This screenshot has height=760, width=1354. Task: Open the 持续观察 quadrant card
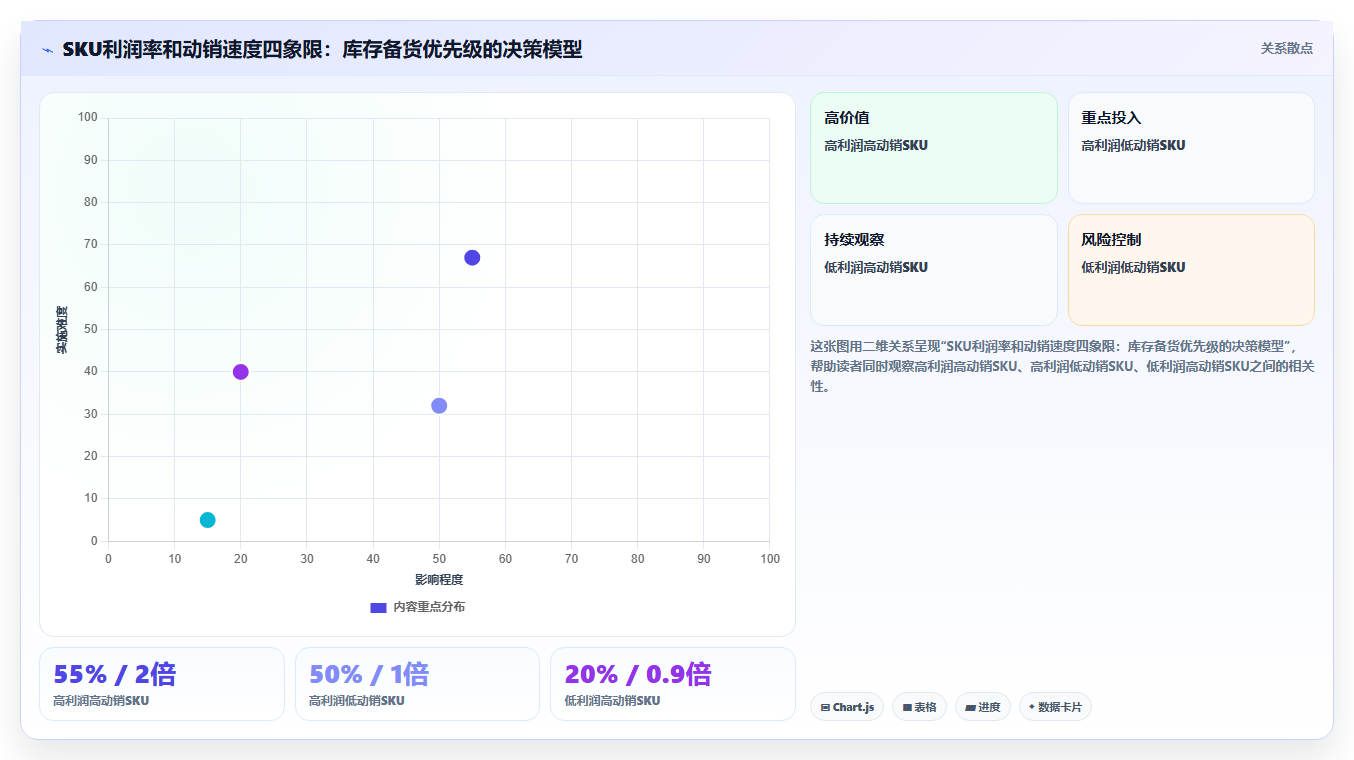[x=933, y=270]
